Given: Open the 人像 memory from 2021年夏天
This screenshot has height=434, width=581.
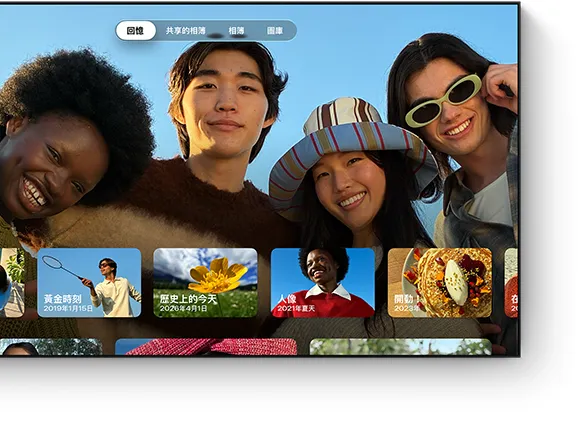Looking at the screenshot, I should [323, 283].
